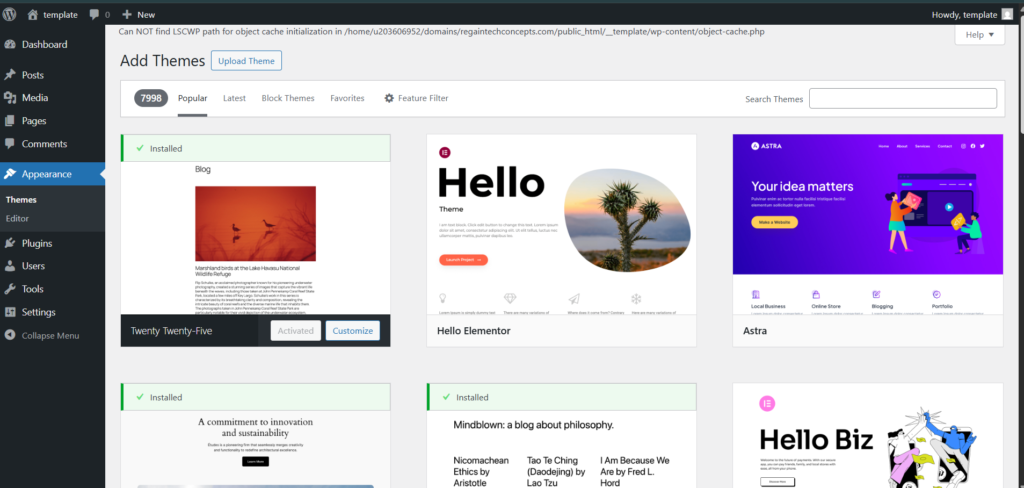Switch to the Favorites tab
This screenshot has width=1024, height=488.
coord(347,98)
